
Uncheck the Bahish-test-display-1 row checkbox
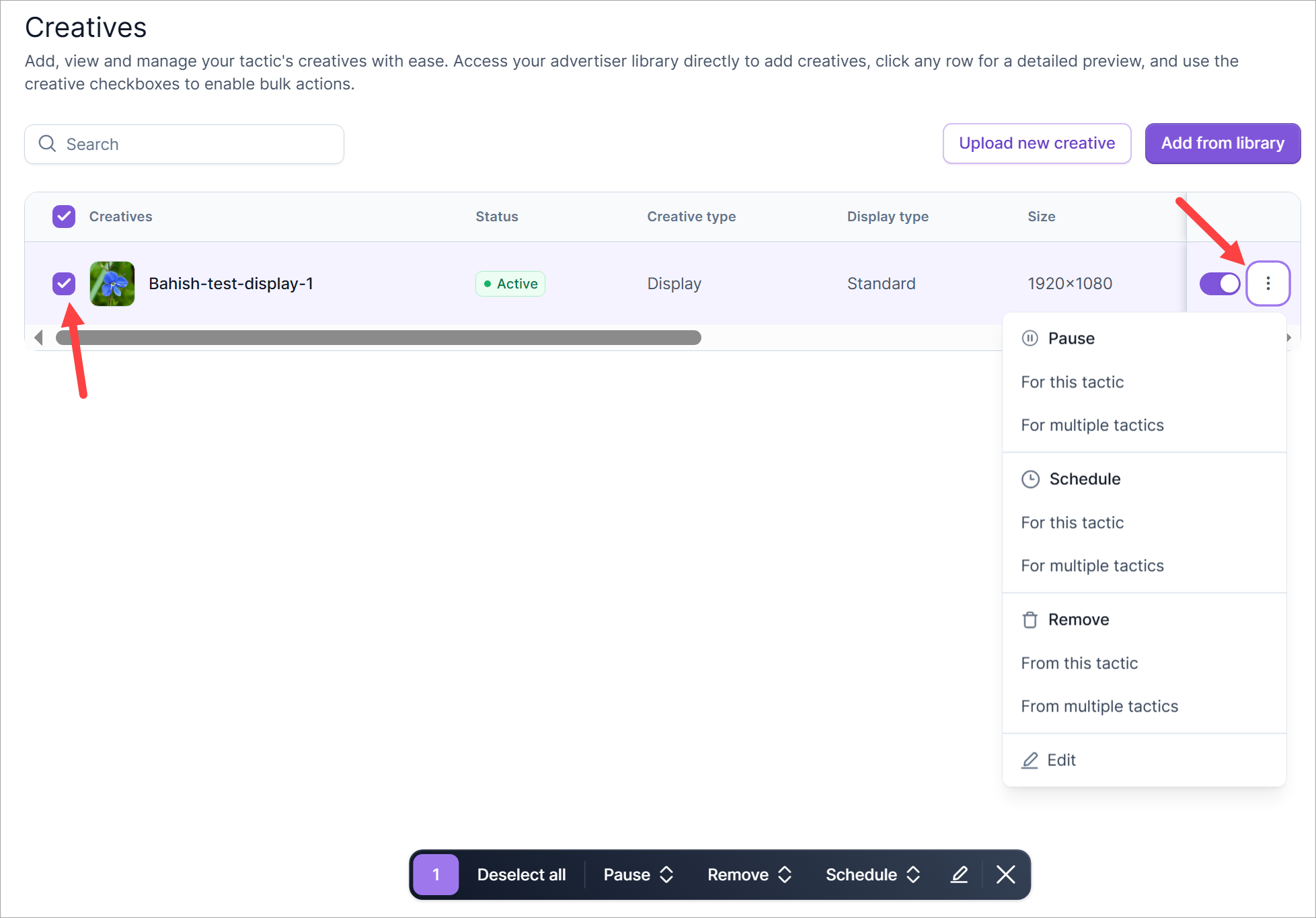tap(64, 283)
